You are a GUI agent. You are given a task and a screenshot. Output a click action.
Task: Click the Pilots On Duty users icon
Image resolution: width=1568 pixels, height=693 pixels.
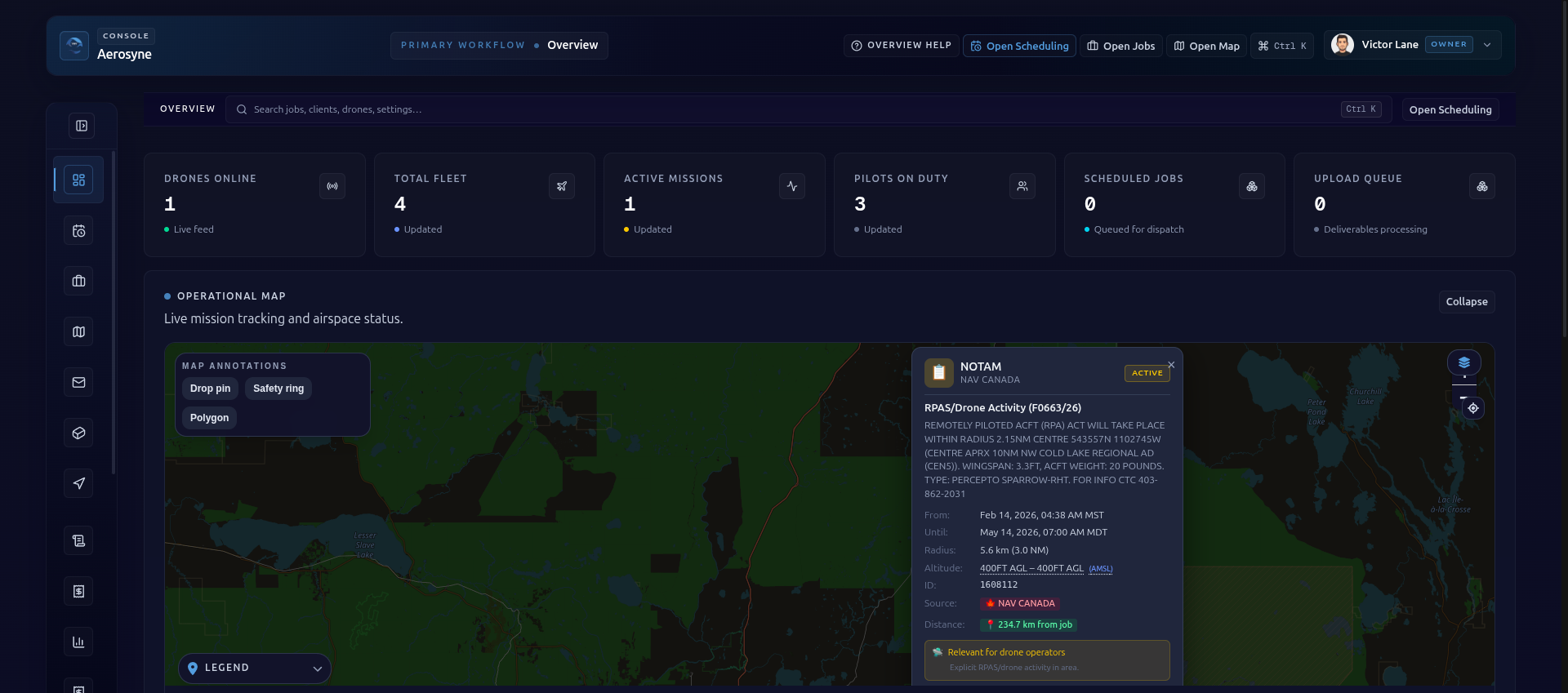click(x=1022, y=186)
